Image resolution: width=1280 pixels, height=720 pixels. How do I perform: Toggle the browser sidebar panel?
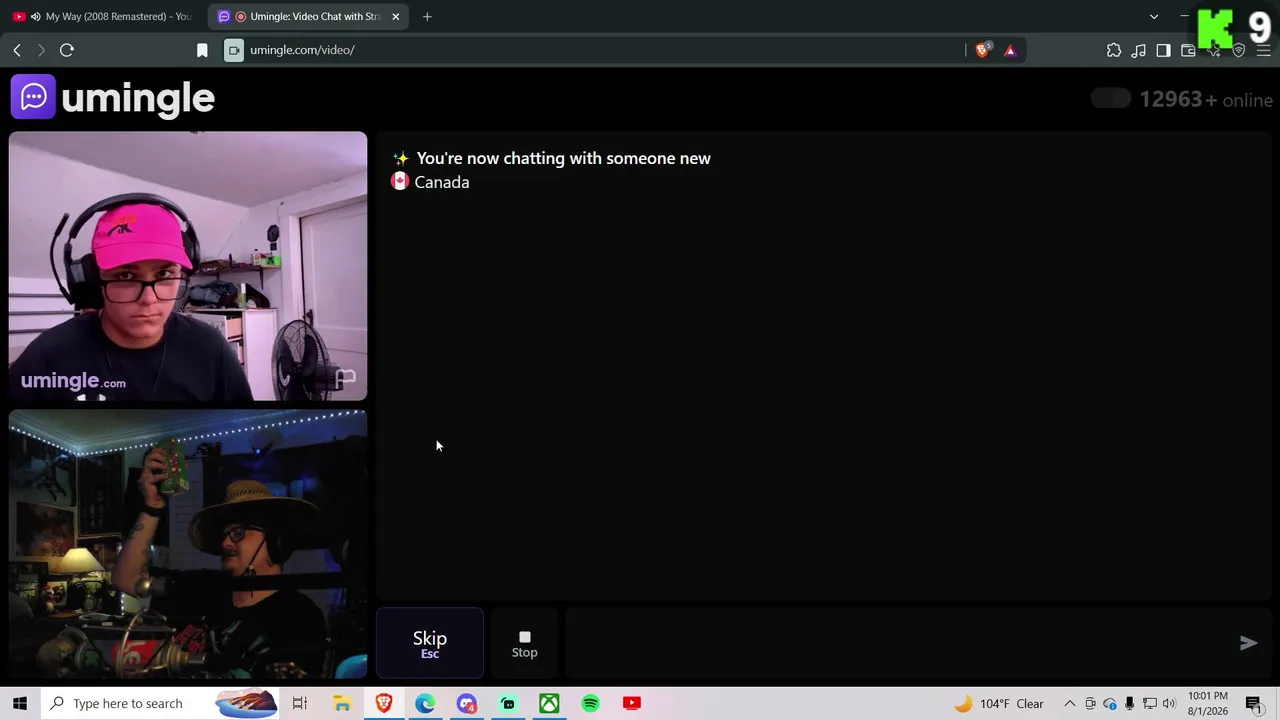(x=1163, y=50)
